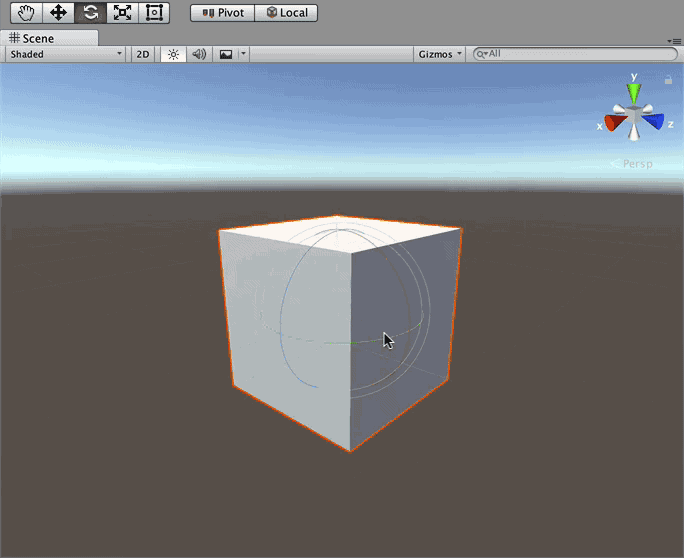Screen dimensions: 684x558
Task: Select the Move tool
Action: pyautogui.click(x=58, y=13)
